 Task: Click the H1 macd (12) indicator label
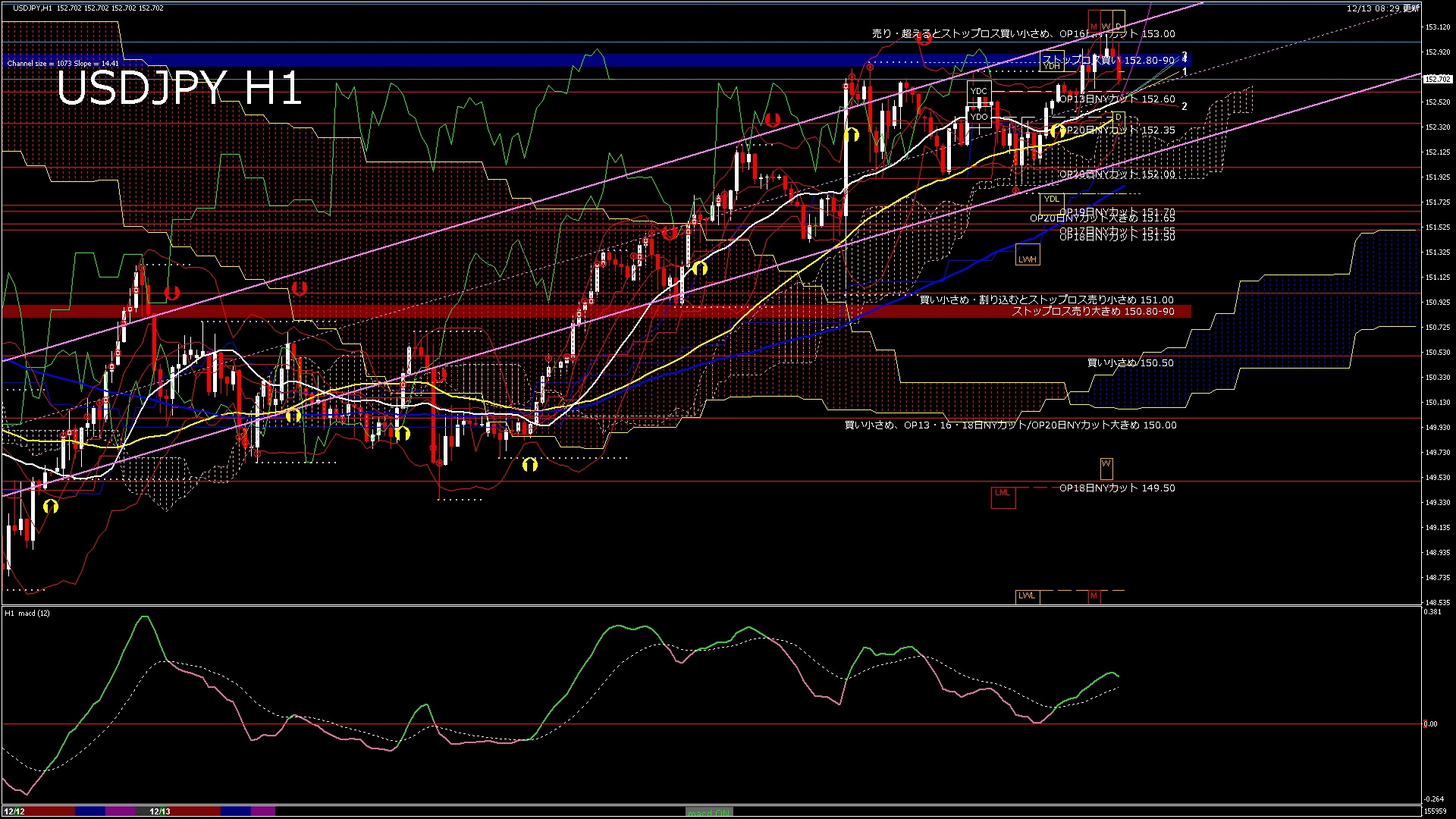27,613
